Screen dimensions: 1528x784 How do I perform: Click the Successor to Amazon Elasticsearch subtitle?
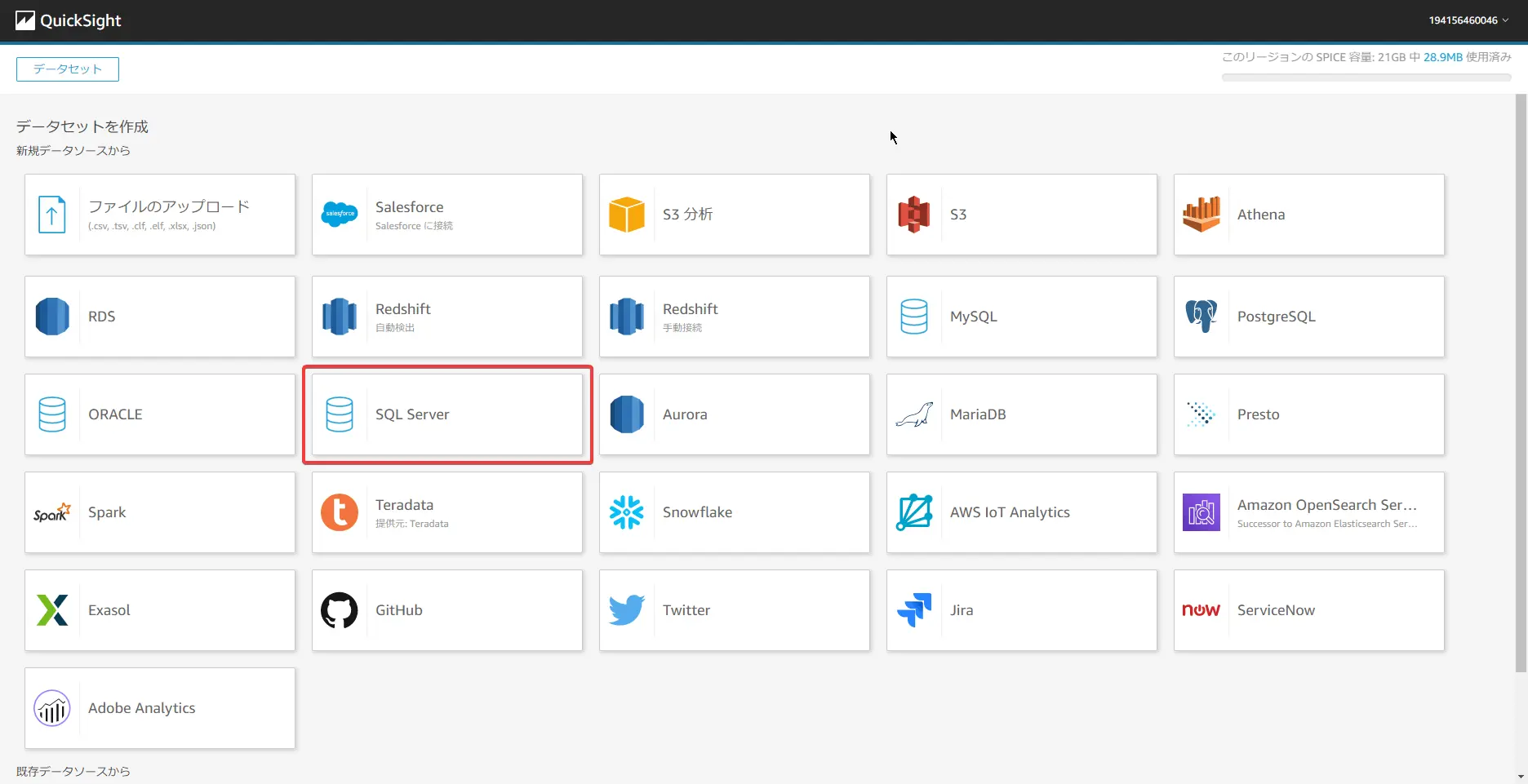(x=1327, y=524)
